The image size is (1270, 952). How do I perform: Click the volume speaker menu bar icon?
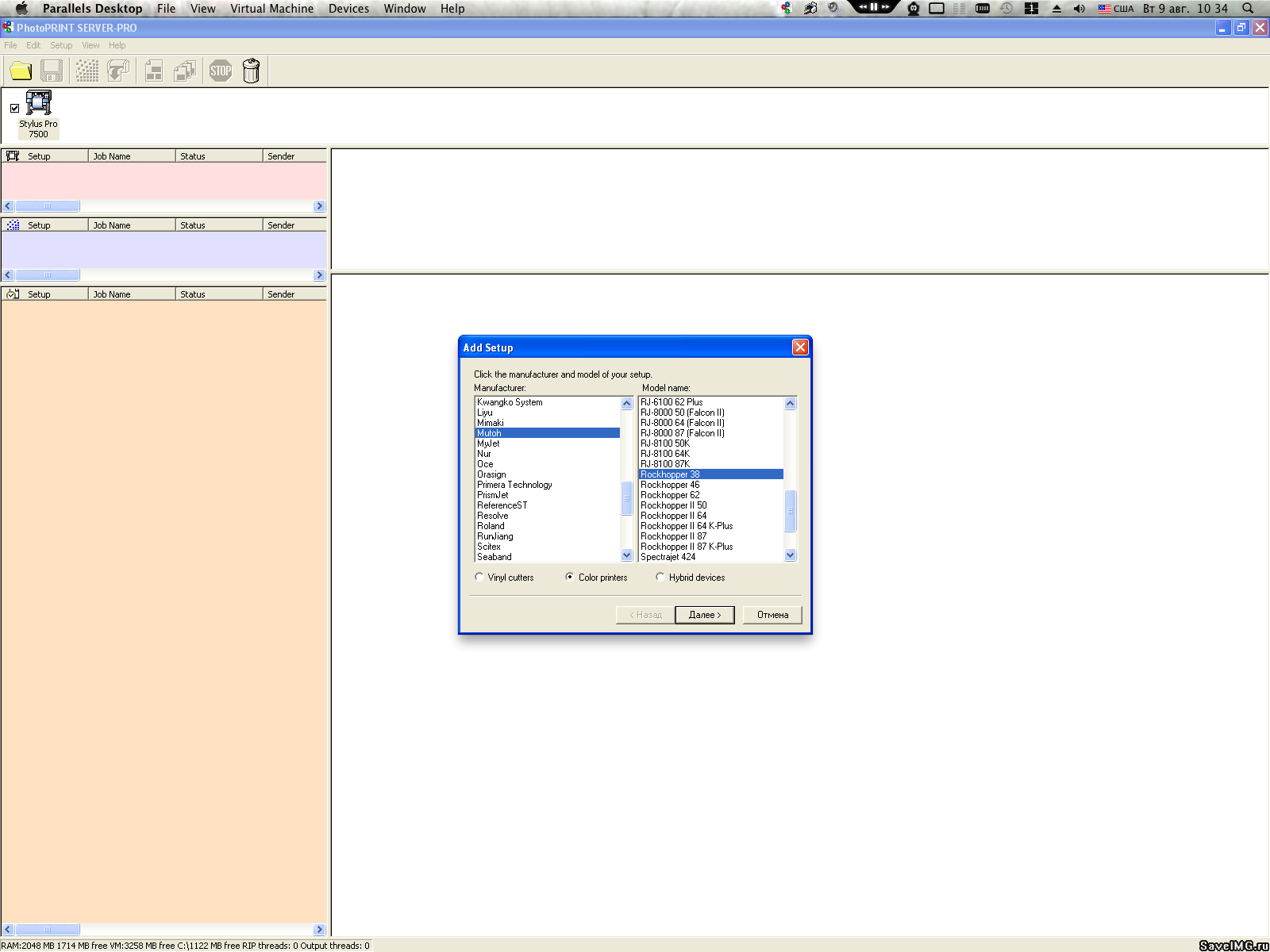[x=1079, y=9]
